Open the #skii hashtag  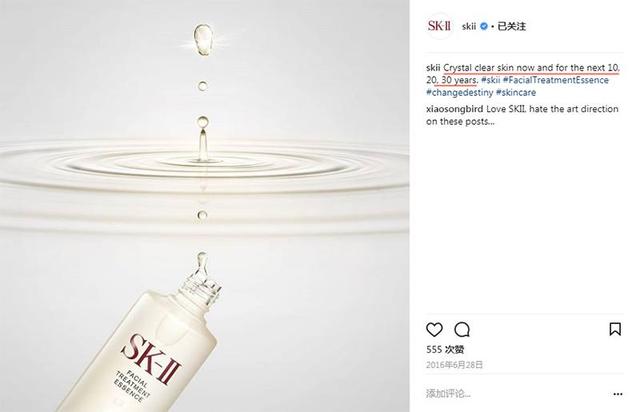coord(491,80)
